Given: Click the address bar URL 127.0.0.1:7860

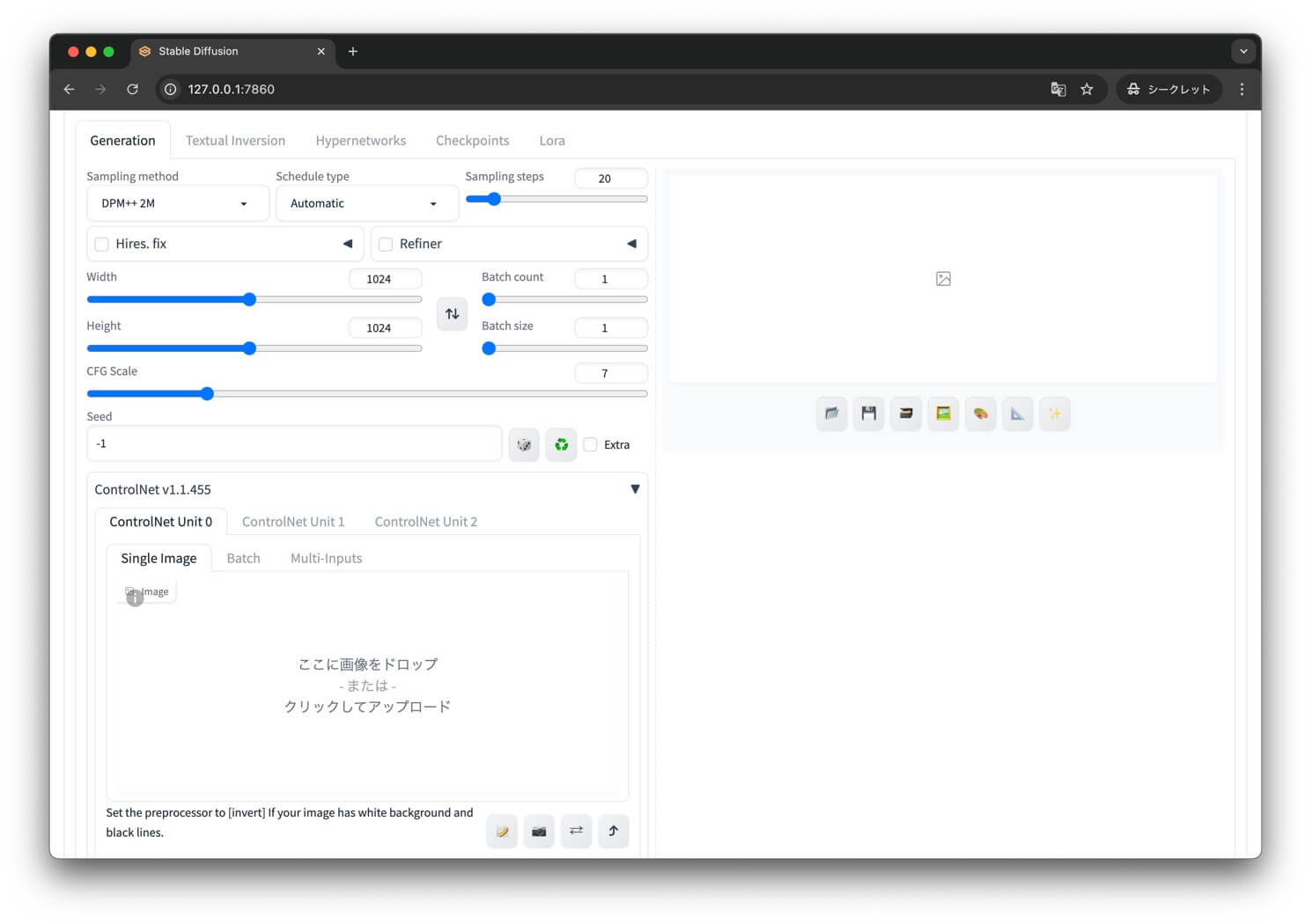Looking at the screenshot, I should click(x=231, y=89).
